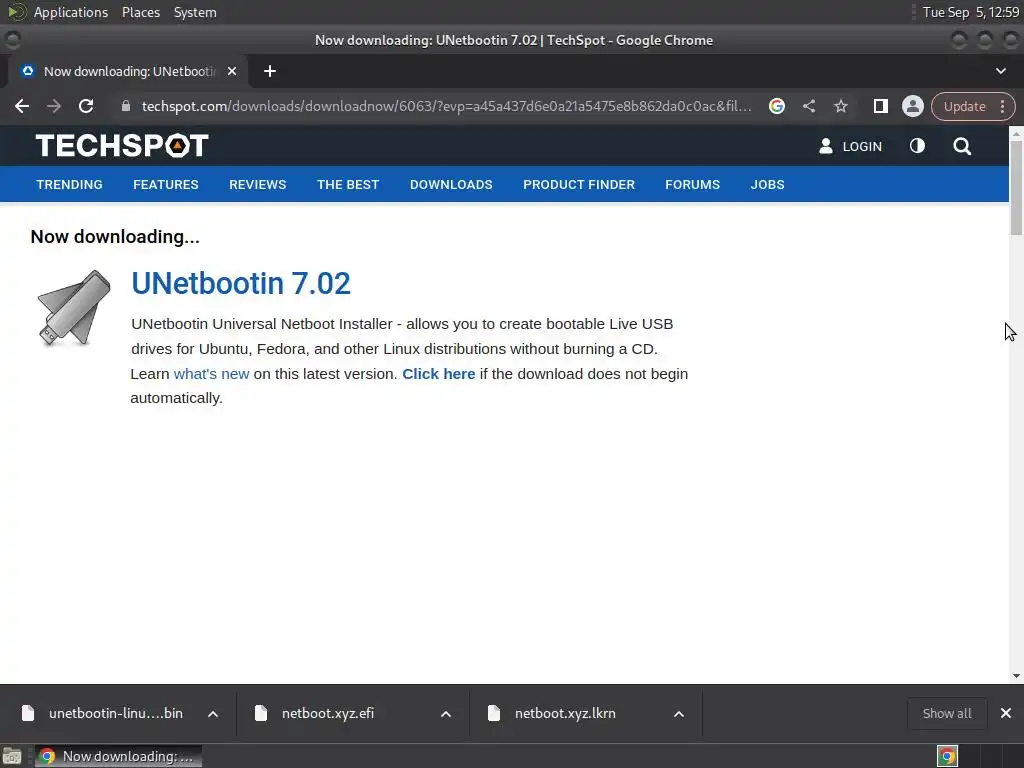Reload the TechSpot page
1024x768 pixels.
[86, 106]
